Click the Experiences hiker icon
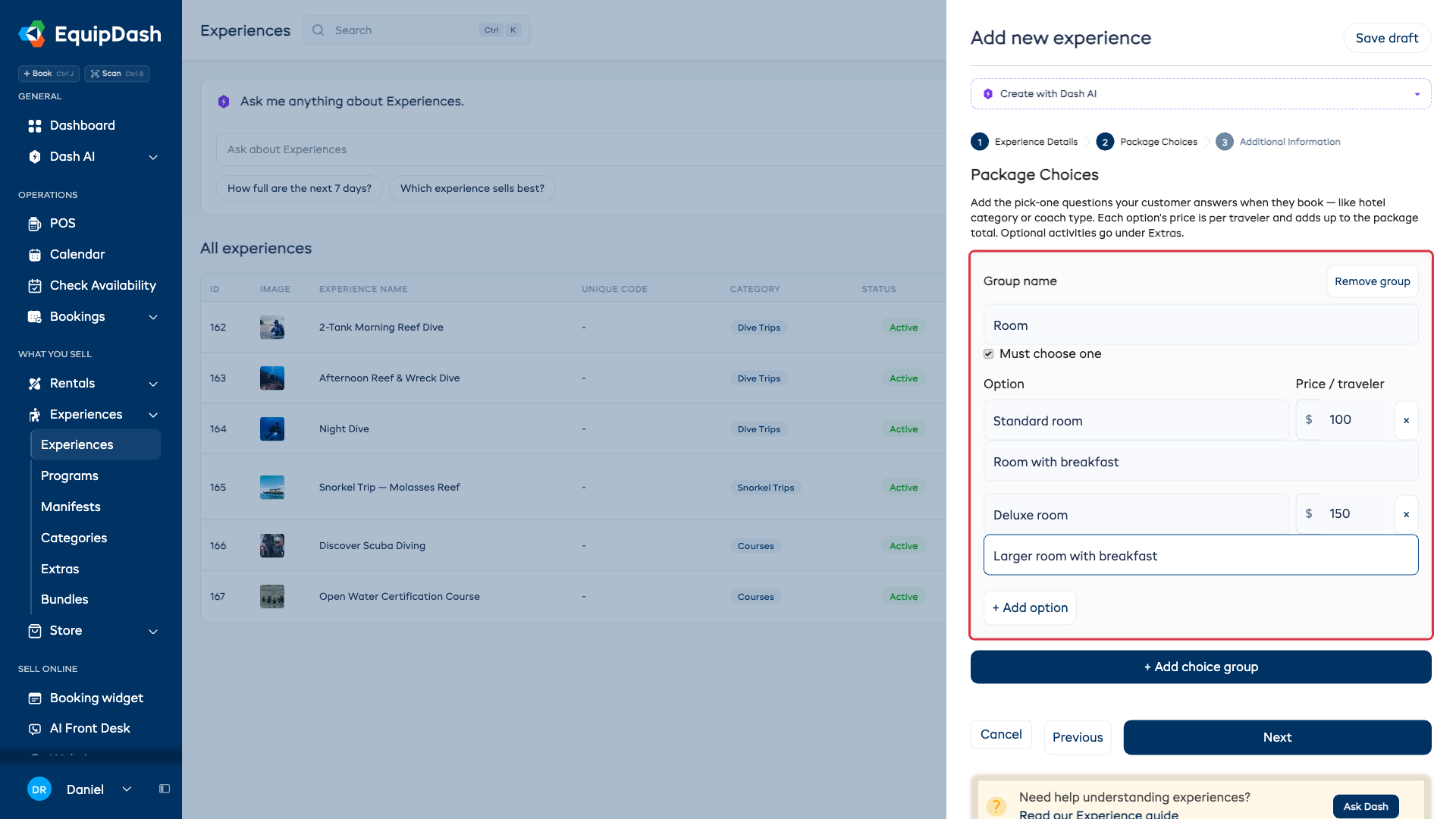1456x819 pixels. 35,415
